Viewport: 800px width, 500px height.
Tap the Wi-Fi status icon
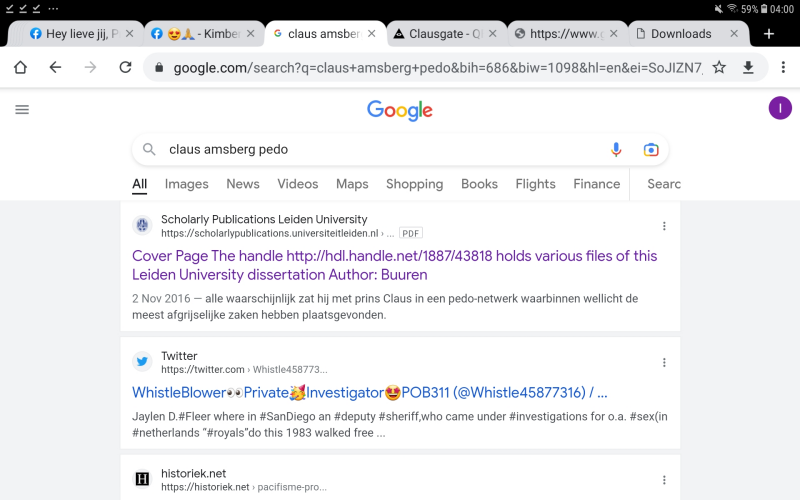pos(733,9)
